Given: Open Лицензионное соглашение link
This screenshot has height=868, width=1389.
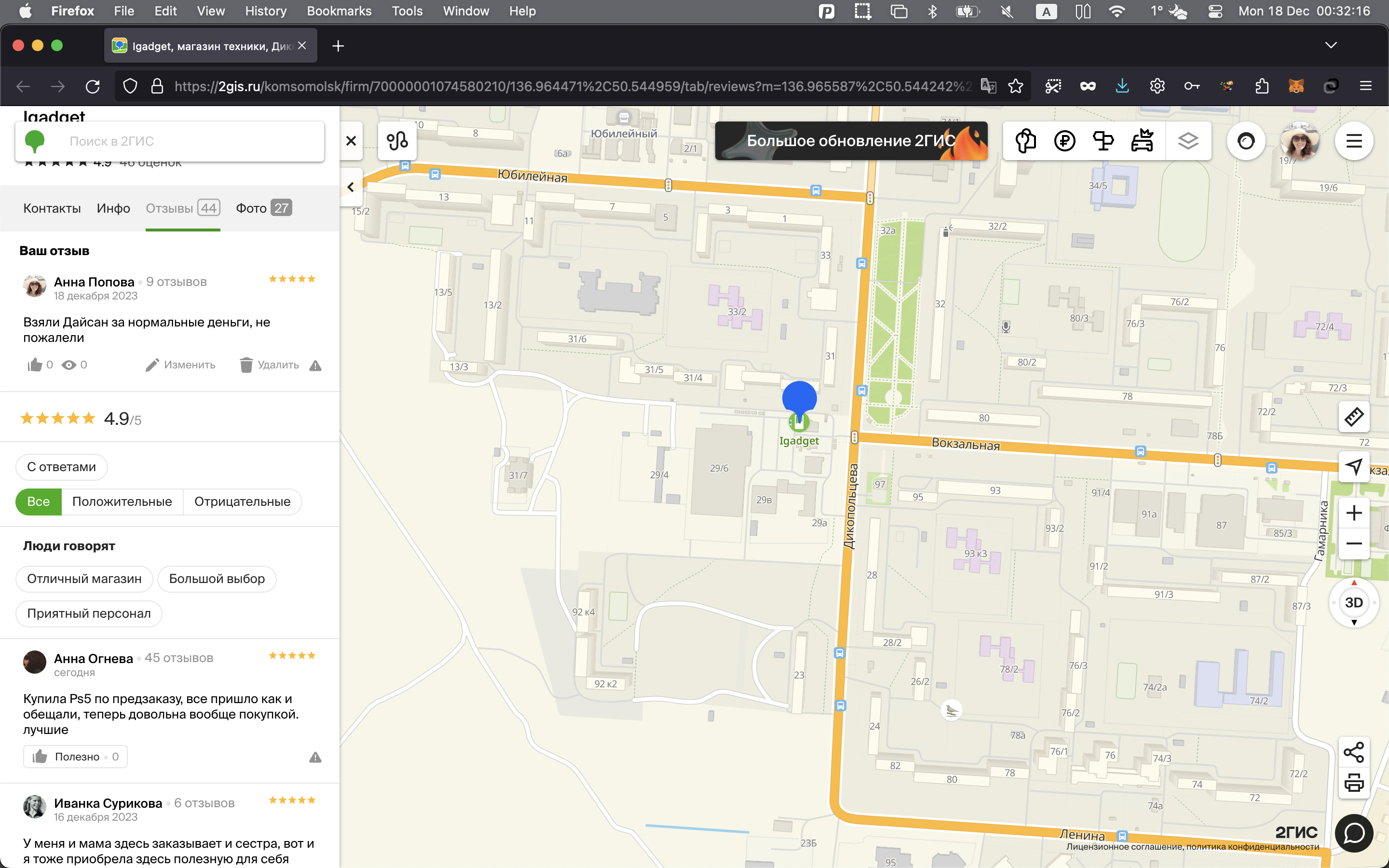Looking at the screenshot, I should 1124,847.
